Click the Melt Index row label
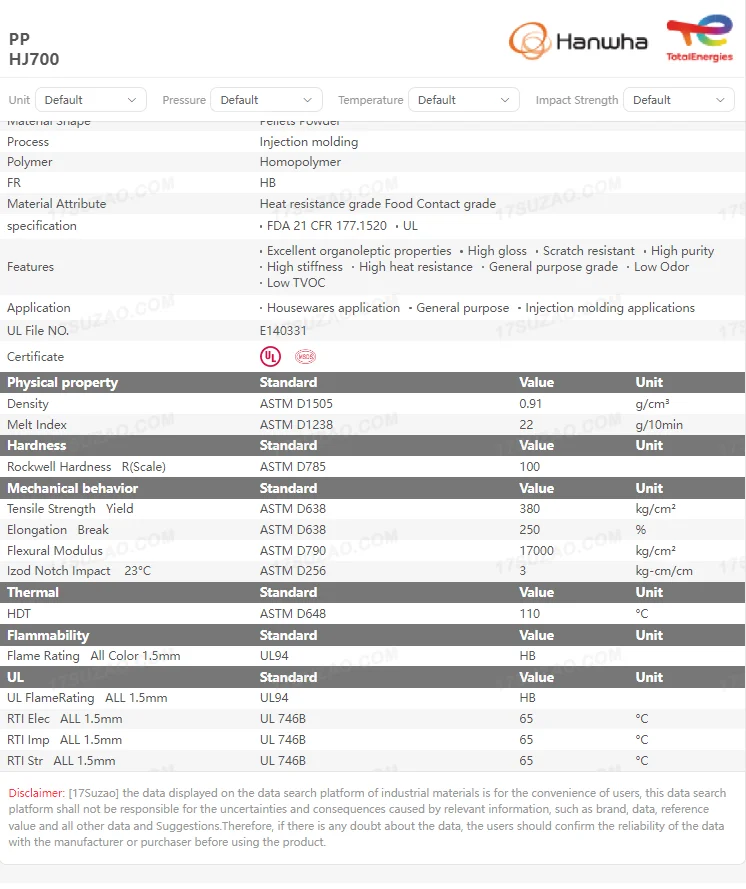This screenshot has height=889, width=746. click(x=37, y=425)
